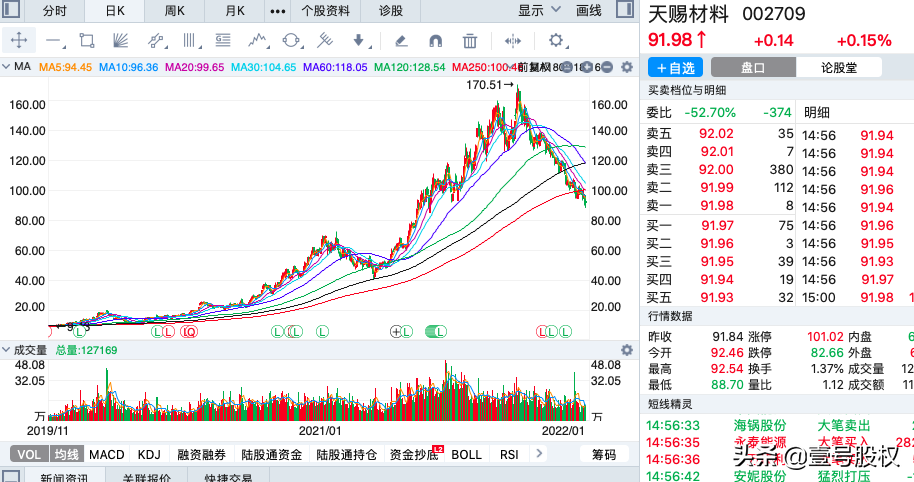Select the cycle circle tool
The image size is (914, 482).
click(x=291, y=40)
